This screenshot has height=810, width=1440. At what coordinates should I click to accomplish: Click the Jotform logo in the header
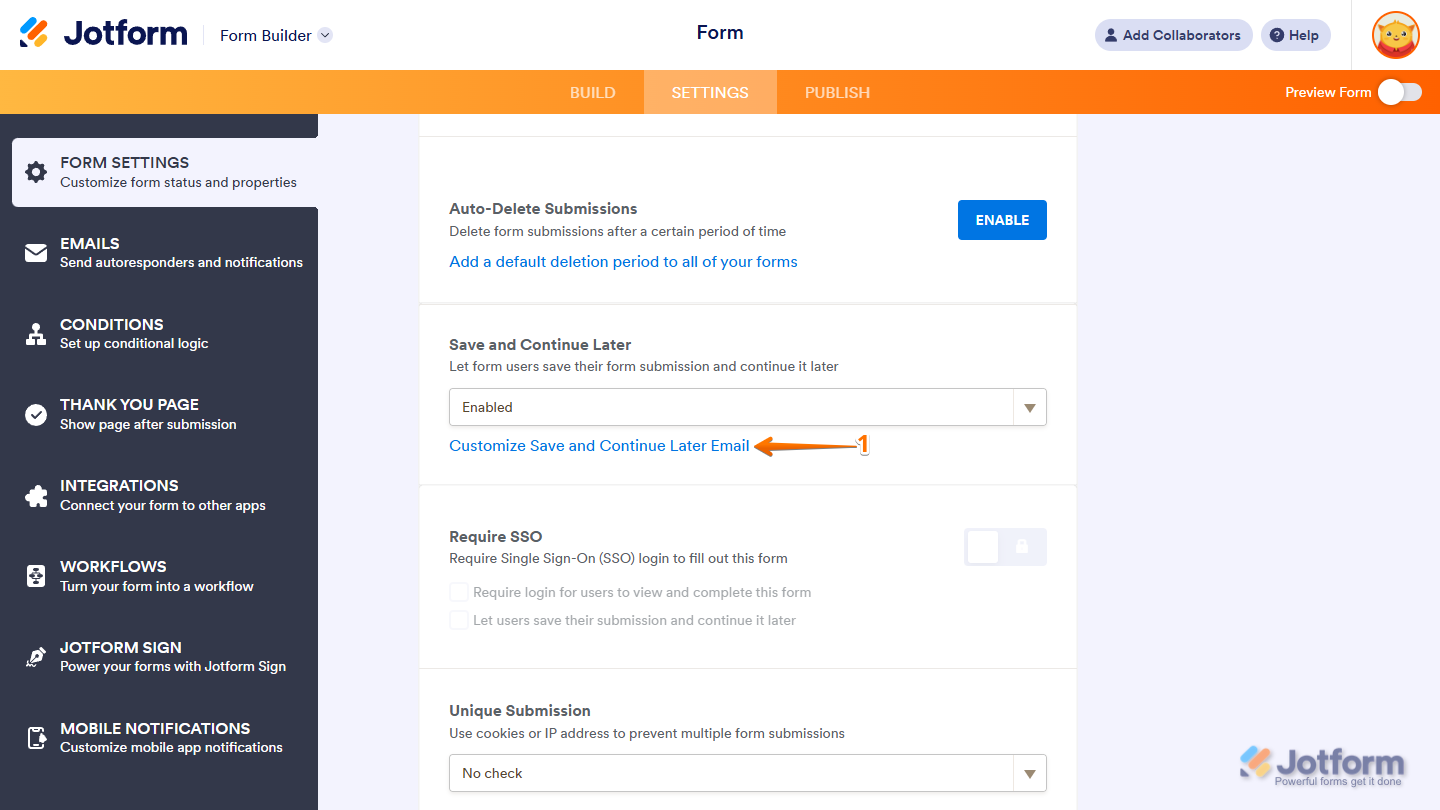103,33
